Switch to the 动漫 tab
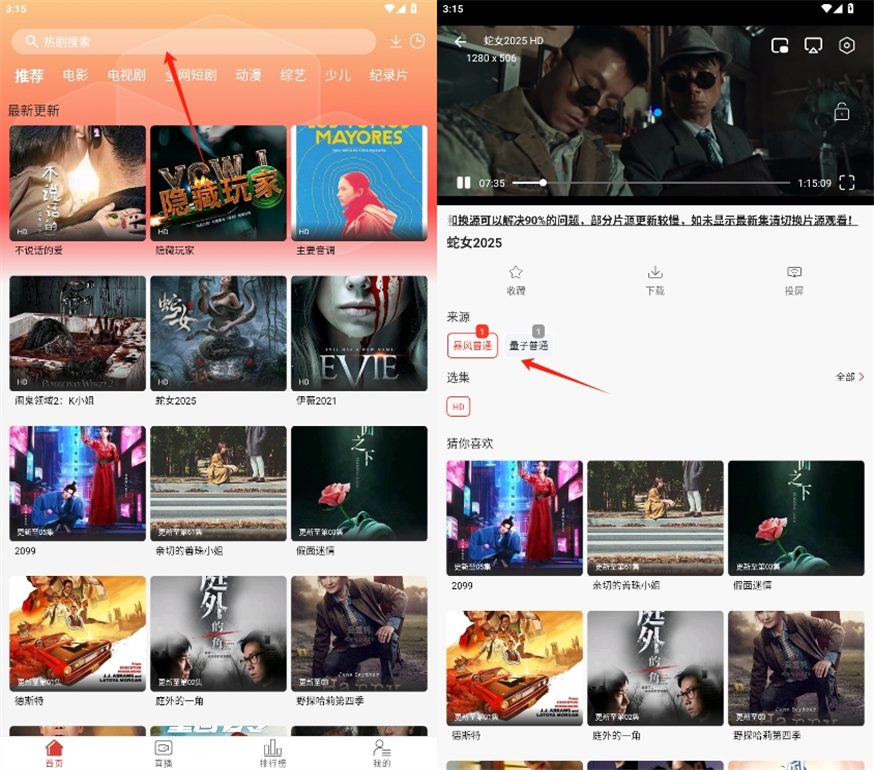This screenshot has height=770, width=874. pos(249,75)
